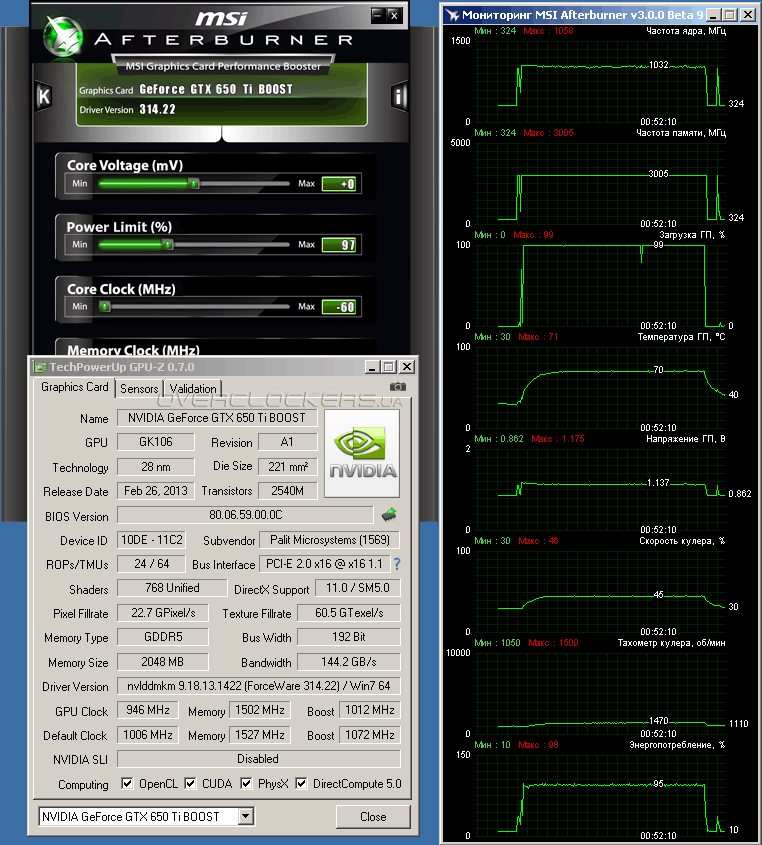Close GPU-Z with the title bar X
The width and height of the screenshot is (762, 845).
click(407, 367)
